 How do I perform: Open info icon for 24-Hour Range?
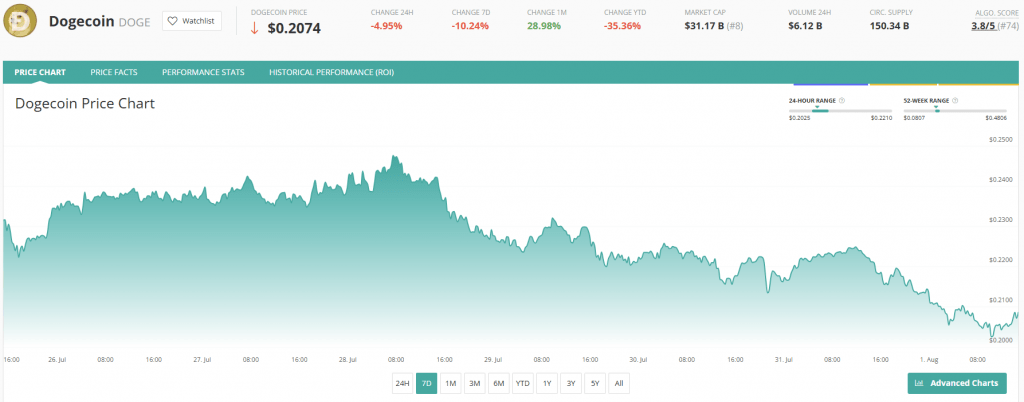pyautogui.click(x=842, y=101)
